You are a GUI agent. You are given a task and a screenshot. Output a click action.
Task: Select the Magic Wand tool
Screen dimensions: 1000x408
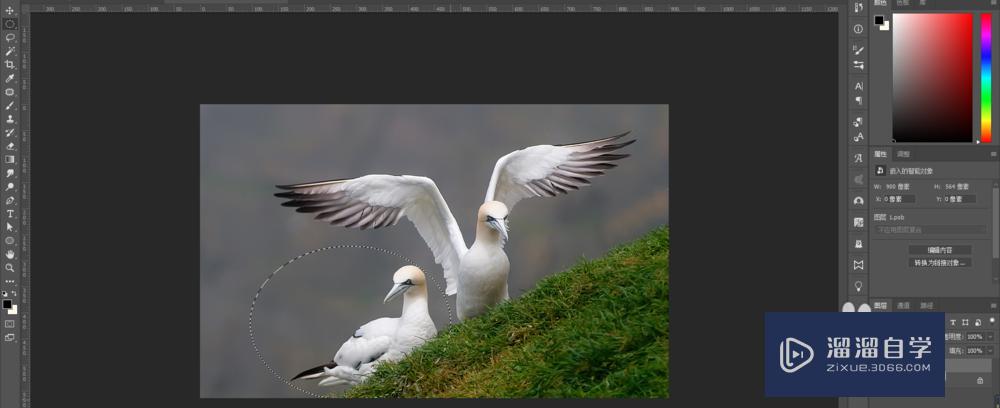[x=10, y=51]
